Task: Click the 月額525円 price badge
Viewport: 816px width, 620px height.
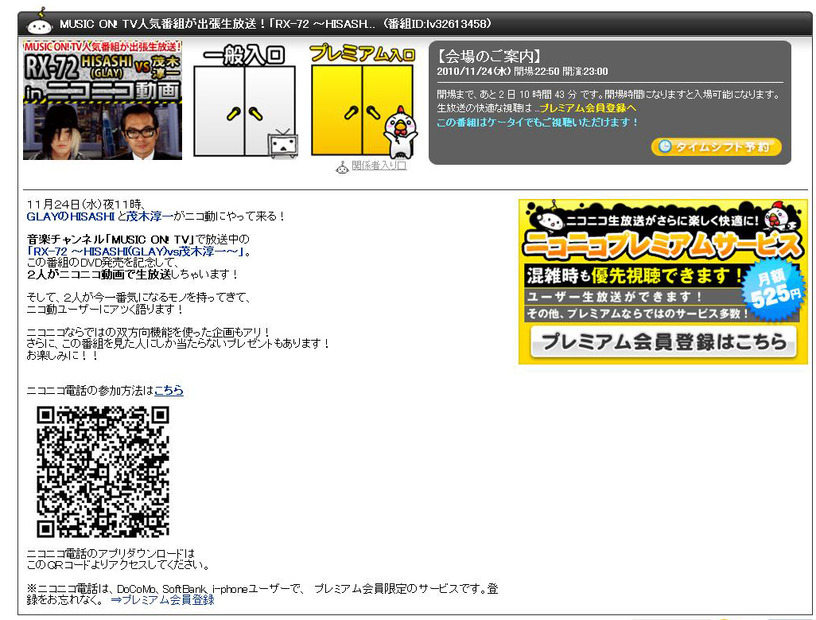Action: coord(775,291)
